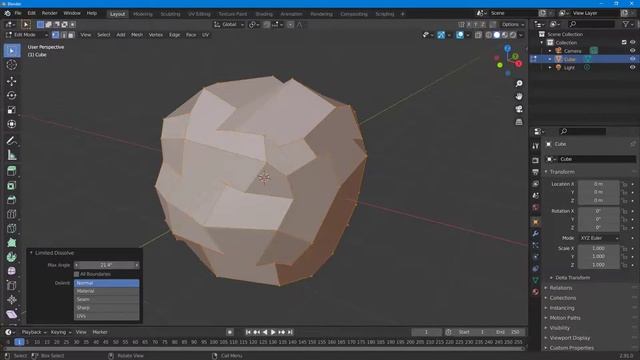Choose the Move tool
The width and height of the screenshot is (640, 360).
pyautogui.click(x=12, y=81)
